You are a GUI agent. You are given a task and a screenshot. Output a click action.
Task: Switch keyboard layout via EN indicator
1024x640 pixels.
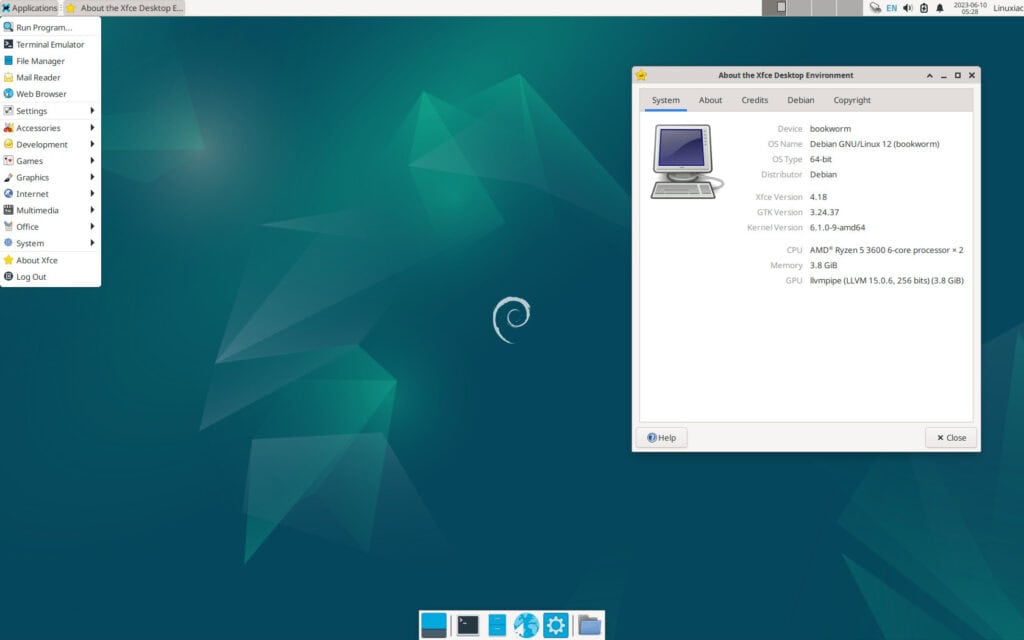[890, 8]
